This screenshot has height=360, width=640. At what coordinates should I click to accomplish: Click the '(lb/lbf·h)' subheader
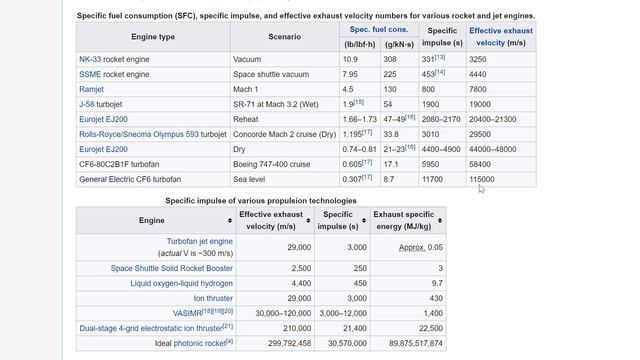(360, 44)
